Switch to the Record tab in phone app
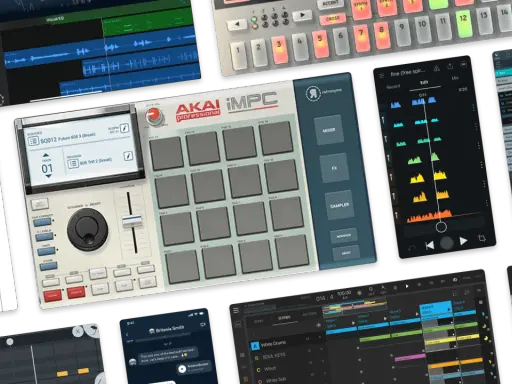 393,87
